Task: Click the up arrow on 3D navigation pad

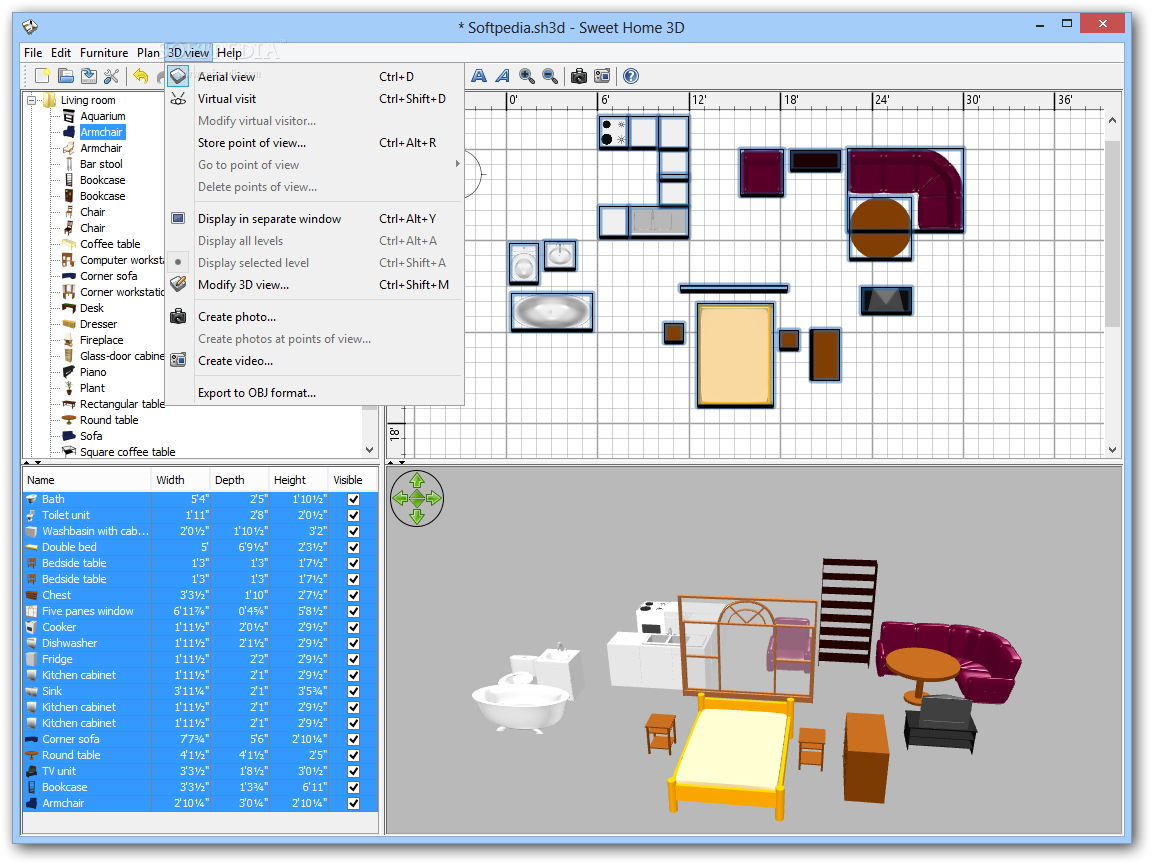Action: click(417, 481)
